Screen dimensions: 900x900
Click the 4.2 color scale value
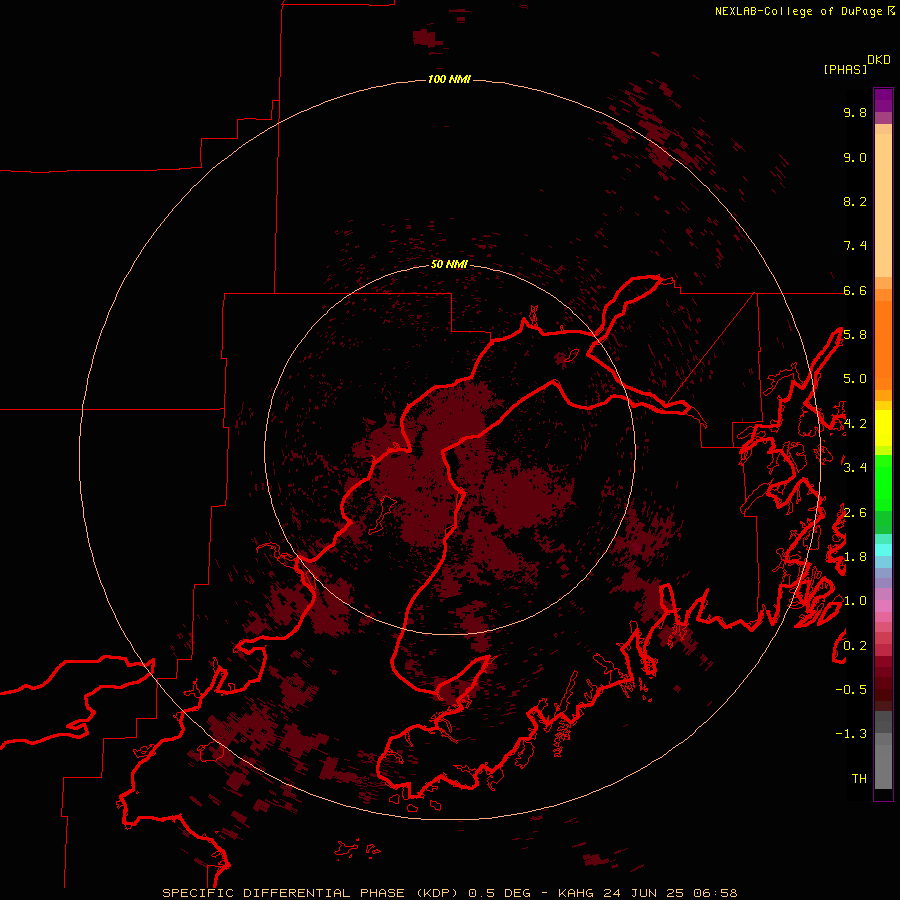pos(855,424)
